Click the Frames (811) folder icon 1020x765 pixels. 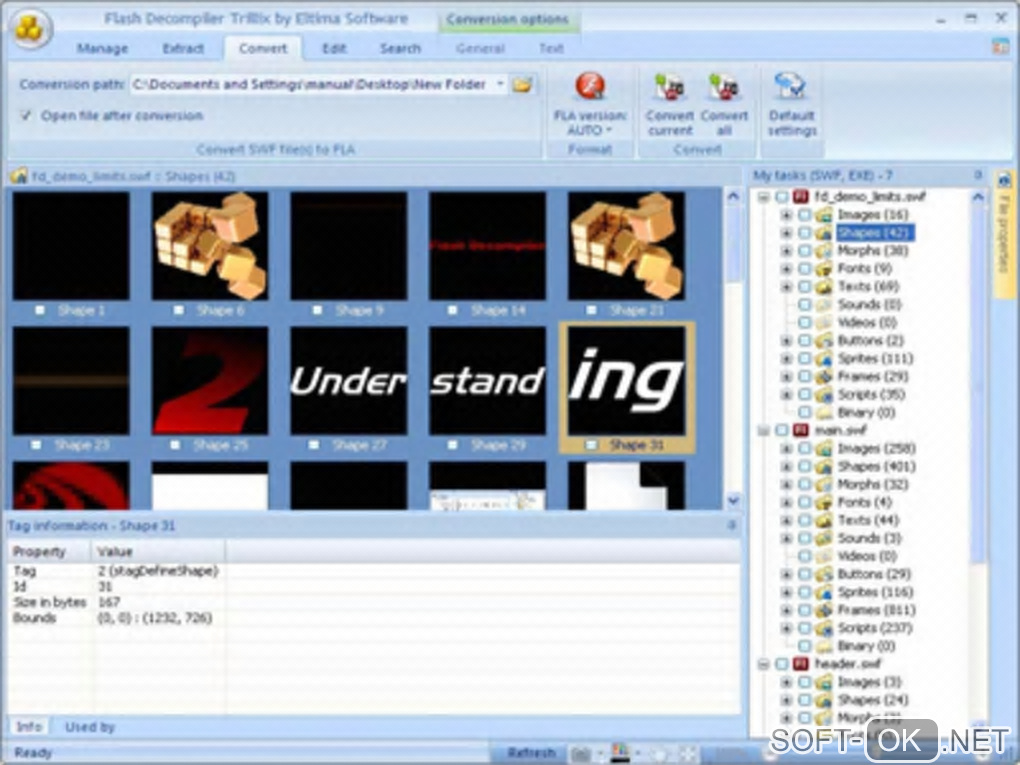pyautogui.click(x=824, y=610)
